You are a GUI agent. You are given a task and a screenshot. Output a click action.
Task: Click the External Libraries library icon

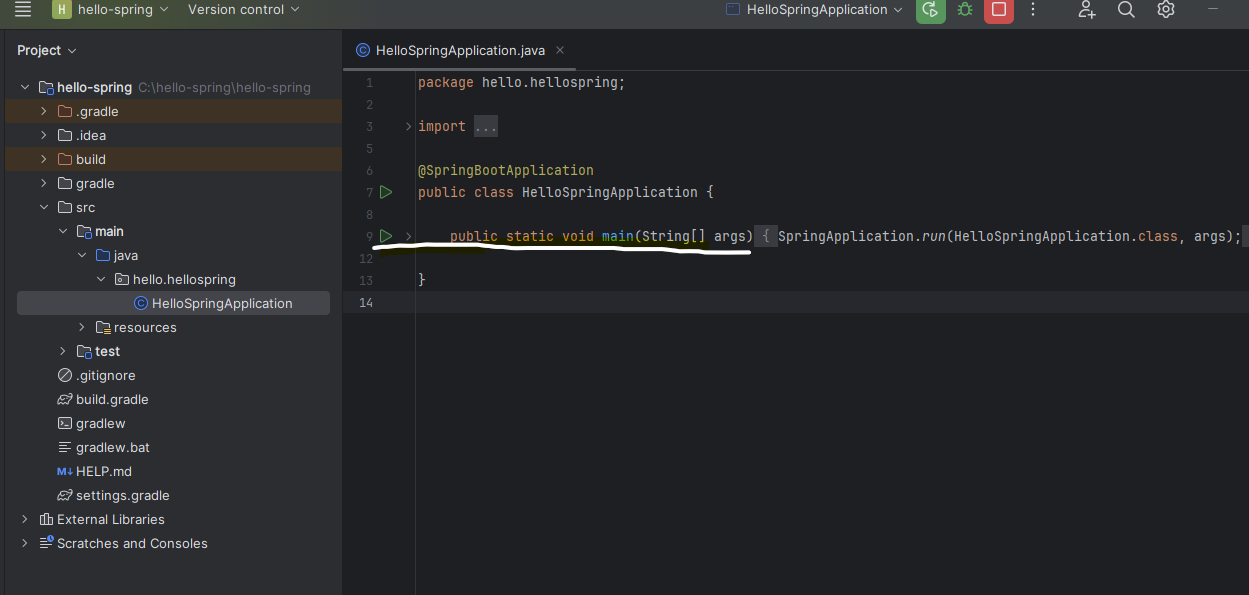pyautogui.click(x=46, y=519)
